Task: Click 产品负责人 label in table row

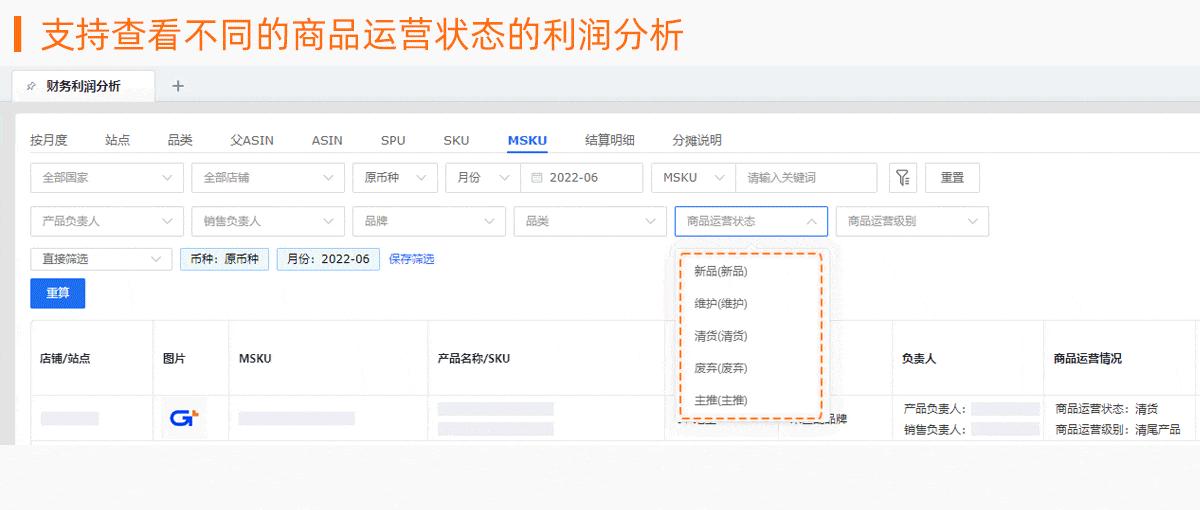Action: coord(935,408)
